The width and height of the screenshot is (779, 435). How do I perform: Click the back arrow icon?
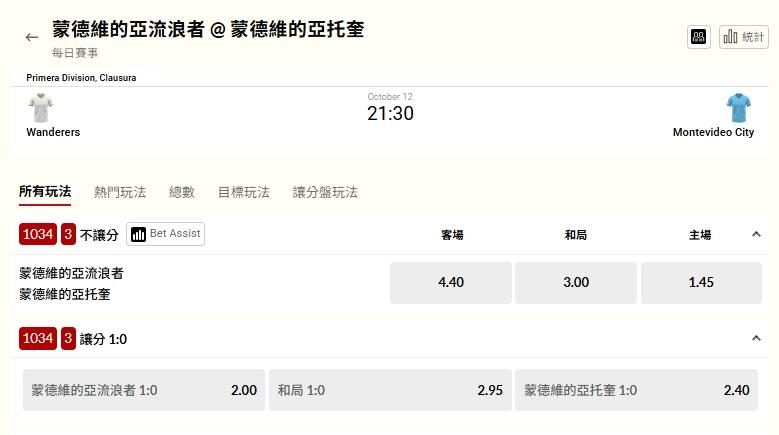coord(32,37)
